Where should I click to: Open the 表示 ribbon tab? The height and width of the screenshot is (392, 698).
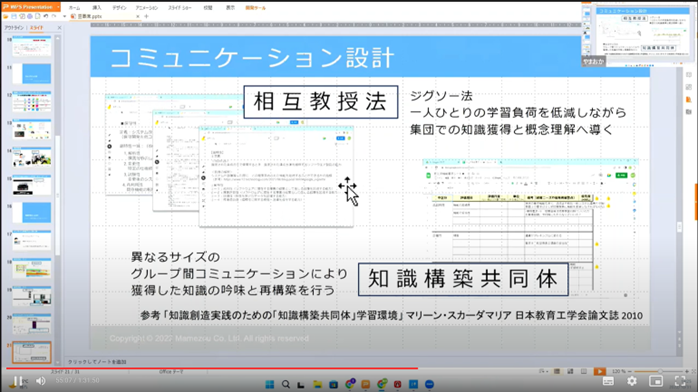(x=230, y=8)
